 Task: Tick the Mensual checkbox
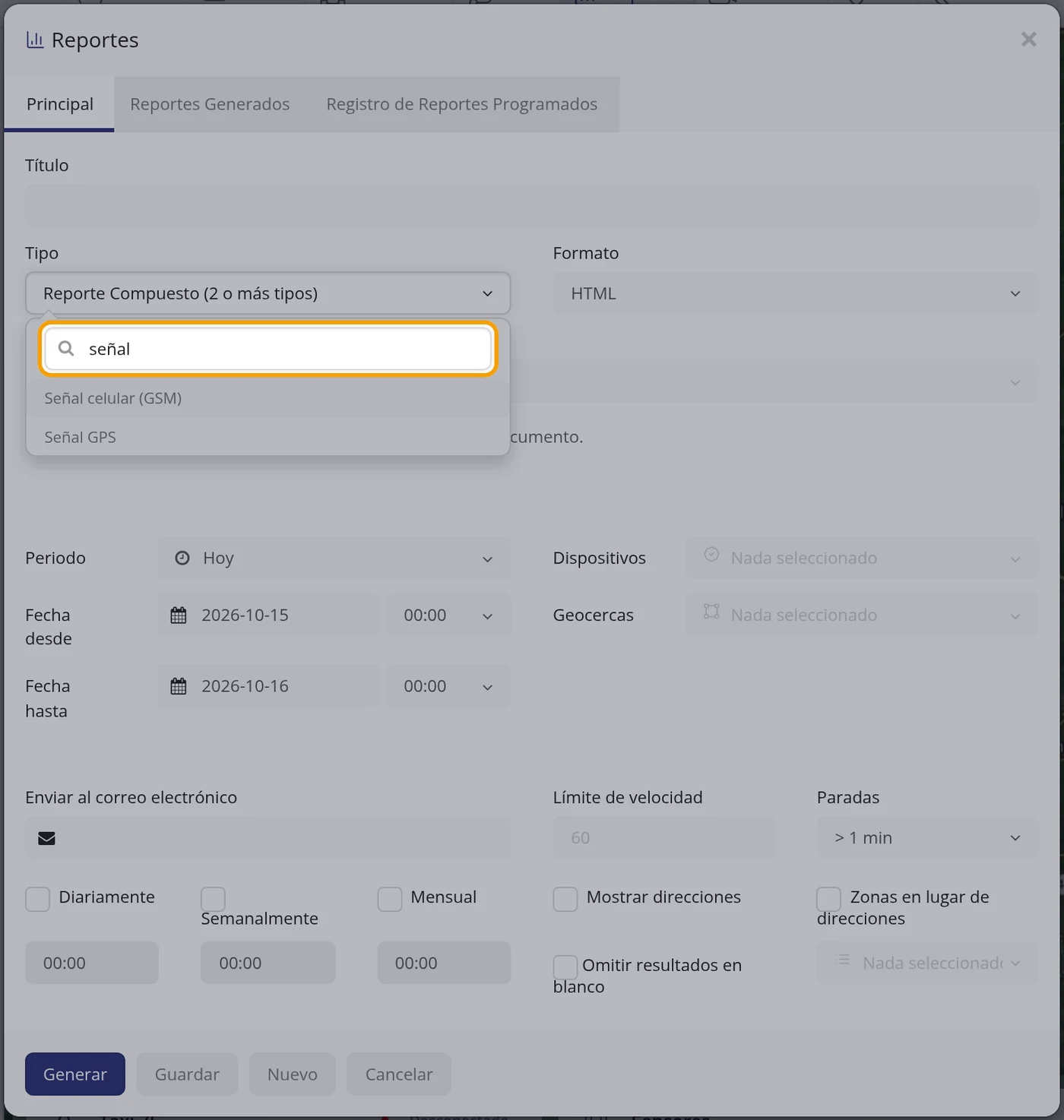(390, 899)
